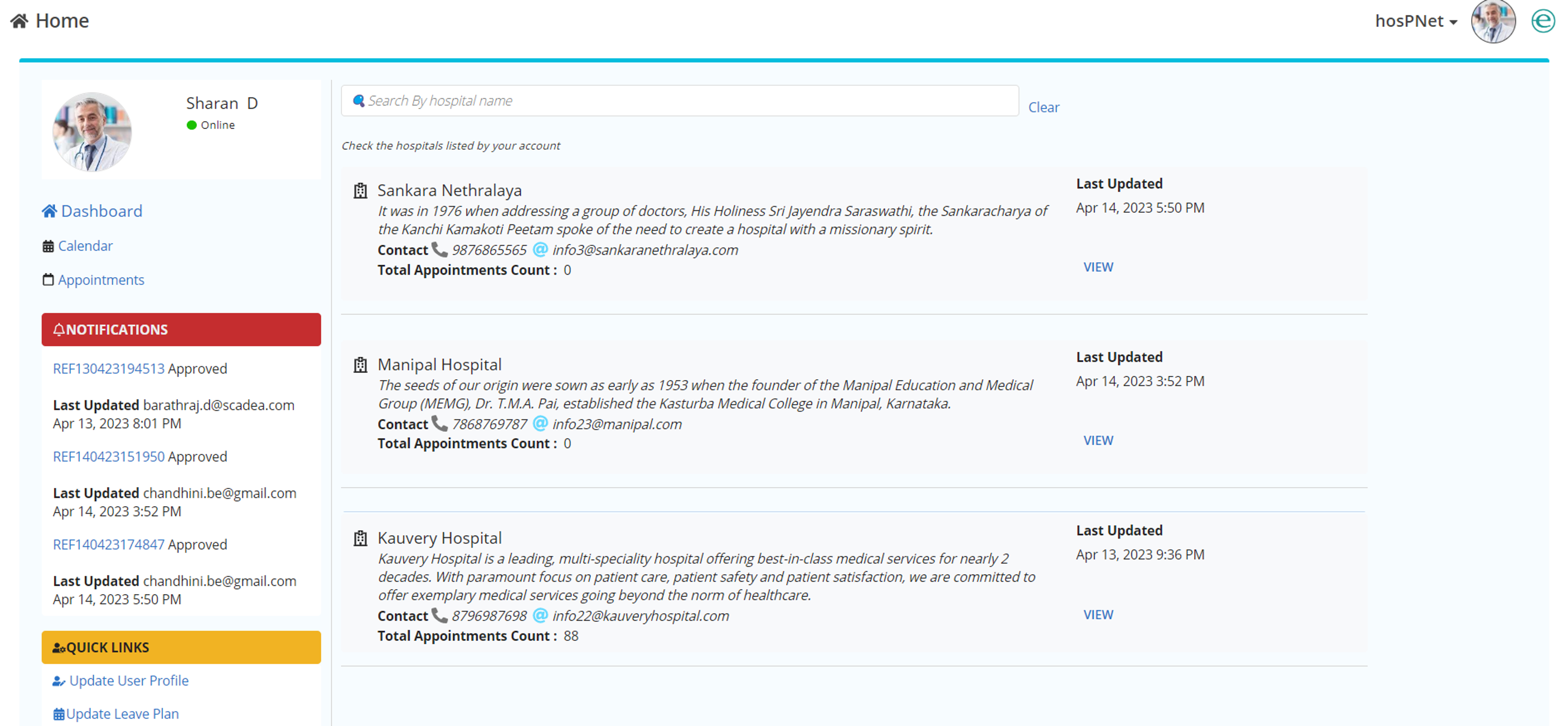Click the Kauvery Hospital building icon

click(360, 538)
